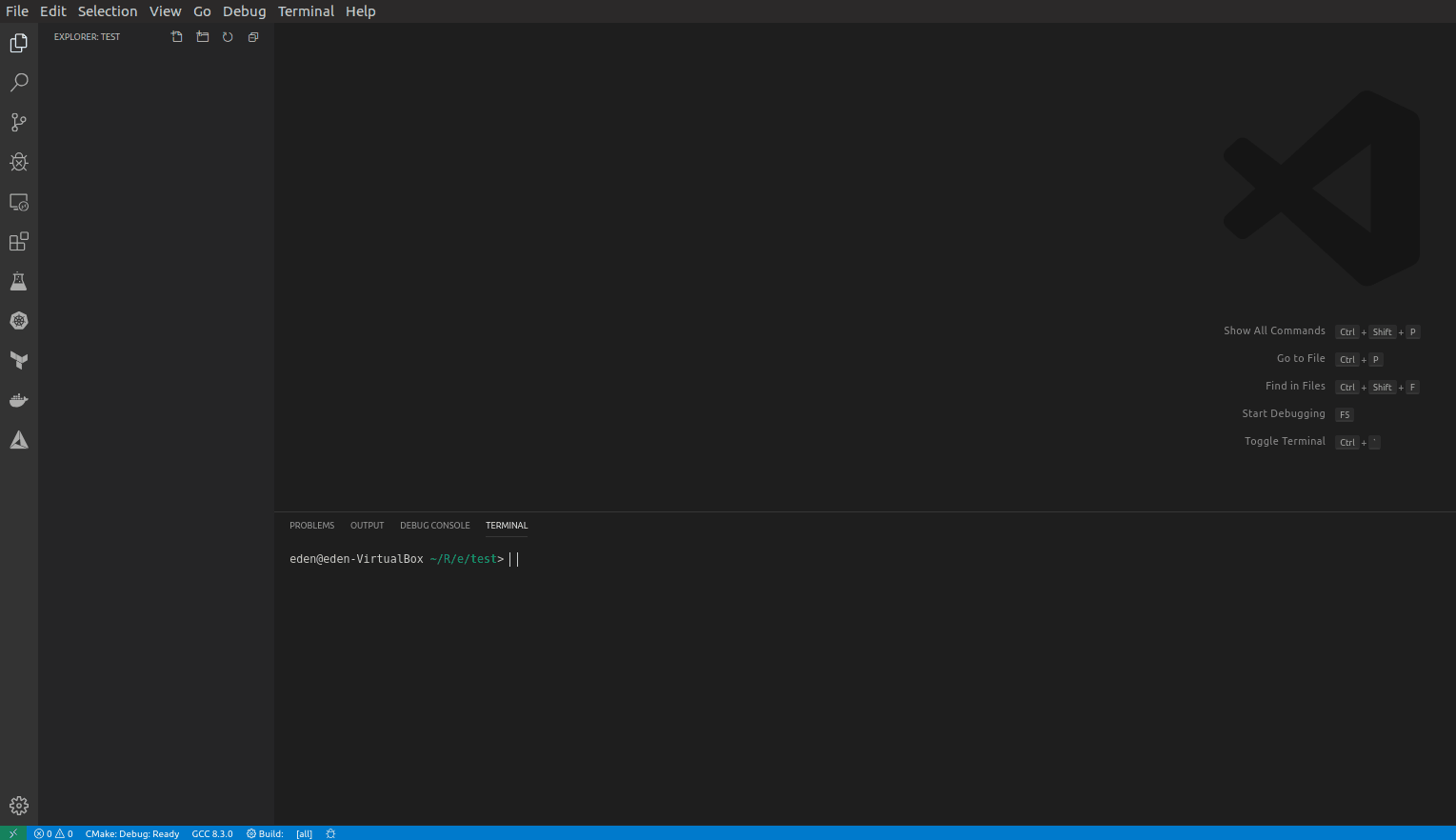1456x840 pixels.
Task: Open the Remote Explorer icon
Action: point(18,202)
